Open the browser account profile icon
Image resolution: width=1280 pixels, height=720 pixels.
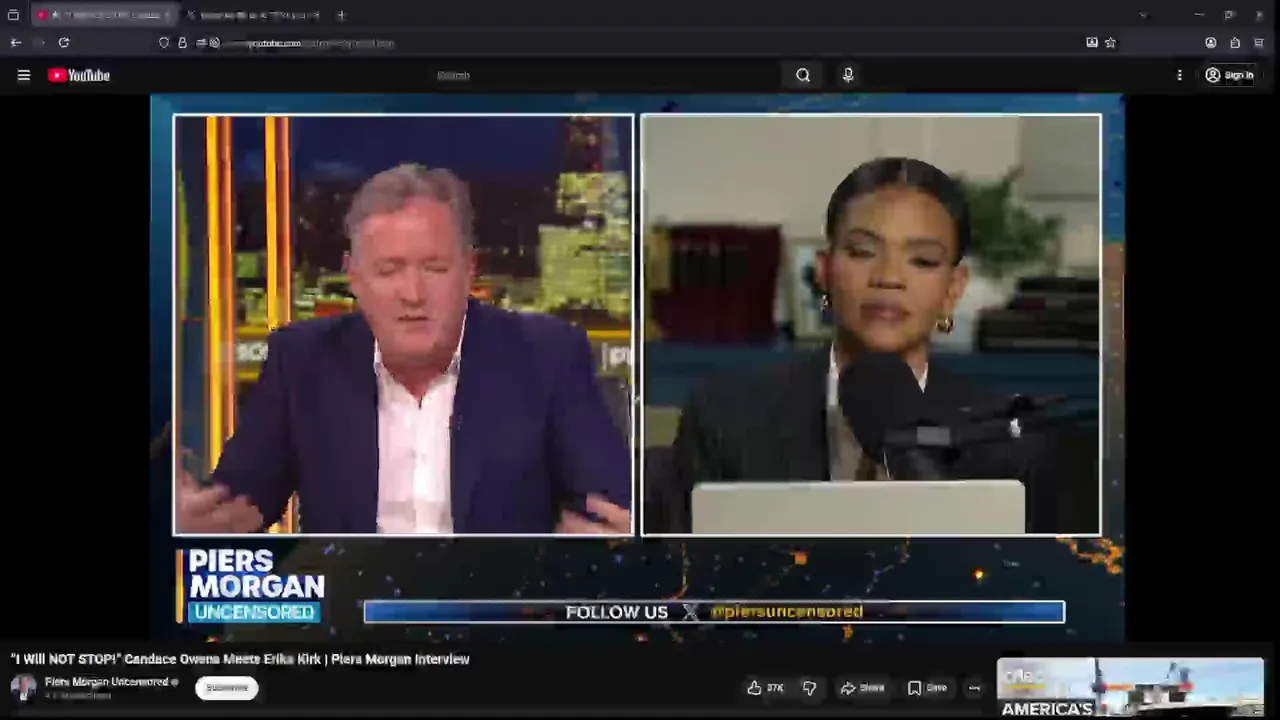[x=1210, y=43]
